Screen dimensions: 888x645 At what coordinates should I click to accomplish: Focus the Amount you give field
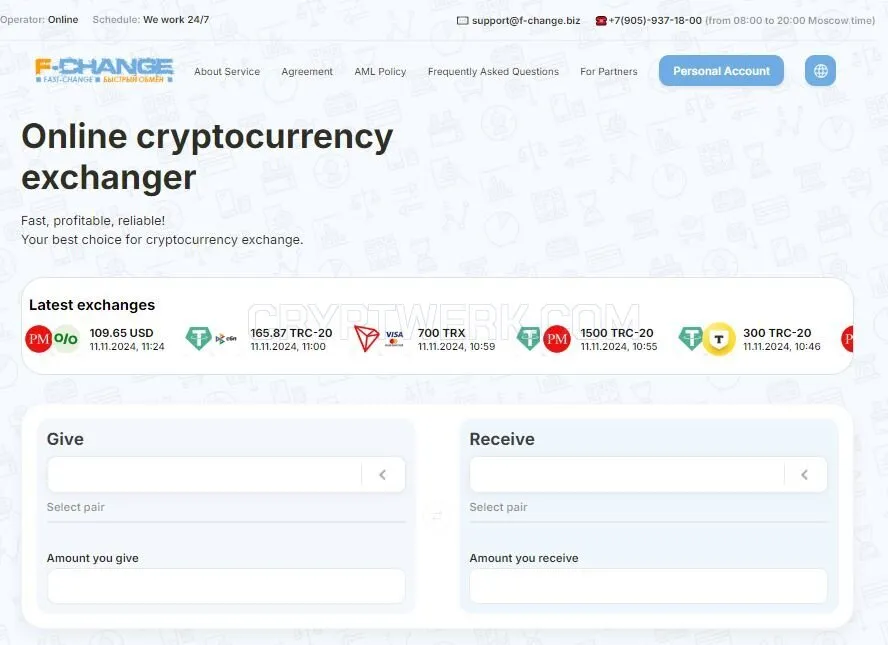[226, 586]
